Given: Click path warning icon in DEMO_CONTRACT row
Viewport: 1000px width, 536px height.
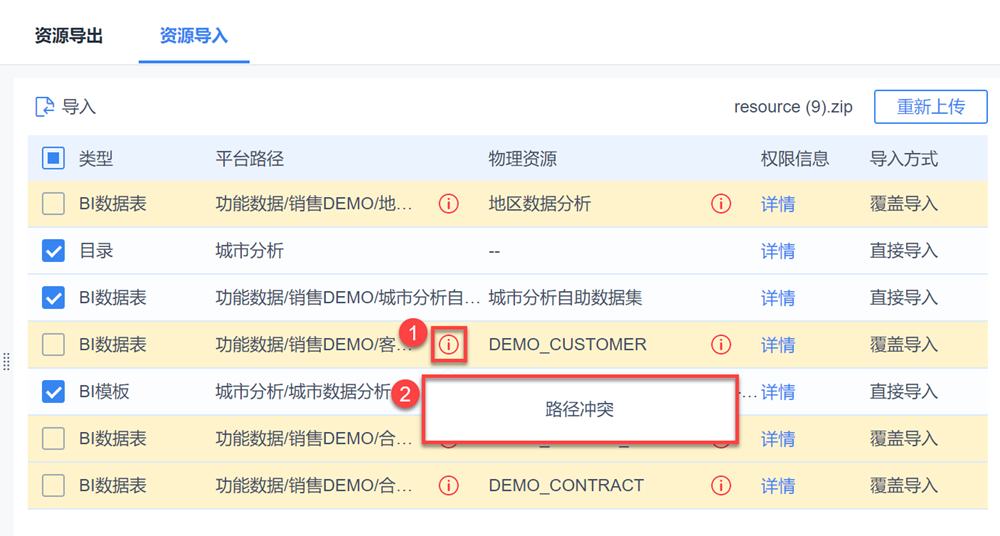Looking at the screenshot, I should click(449, 486).
